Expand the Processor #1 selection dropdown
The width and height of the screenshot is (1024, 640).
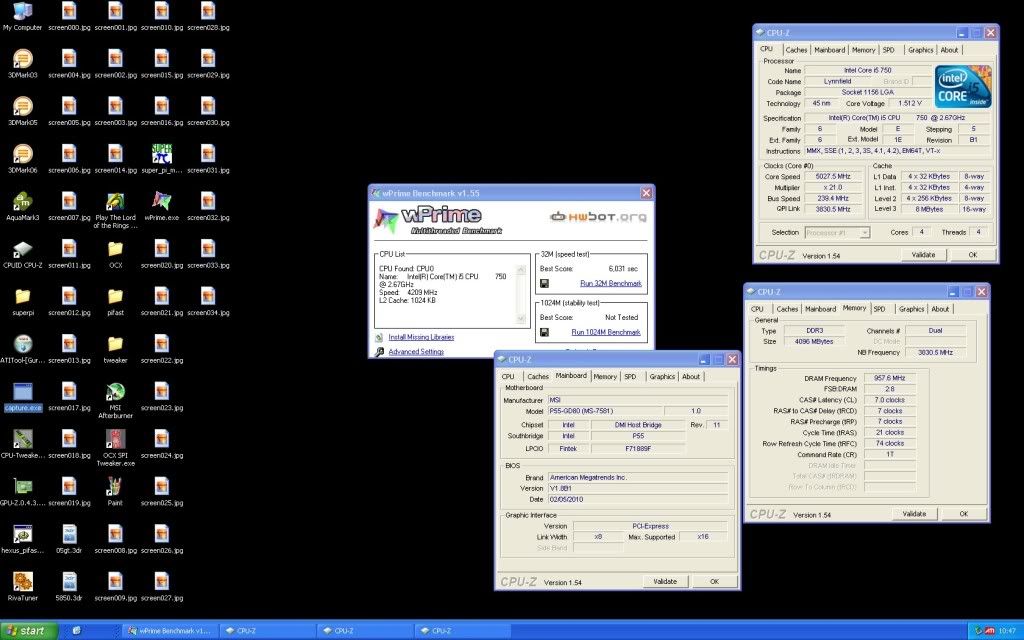pyautogui.click(x=837, y=233)
